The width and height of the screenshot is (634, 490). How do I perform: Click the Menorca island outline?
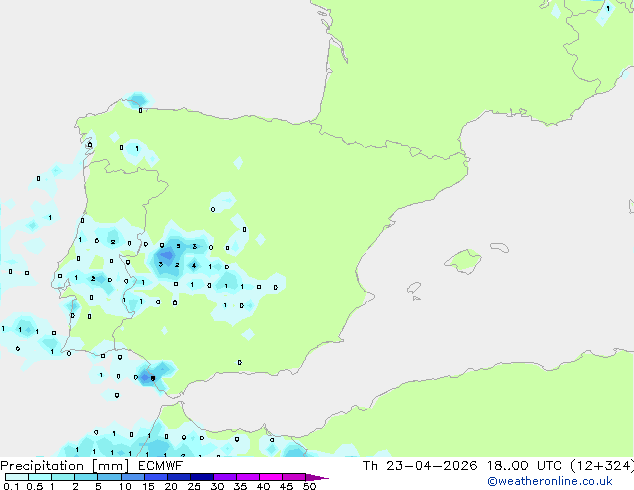click(x=499, y=247)
